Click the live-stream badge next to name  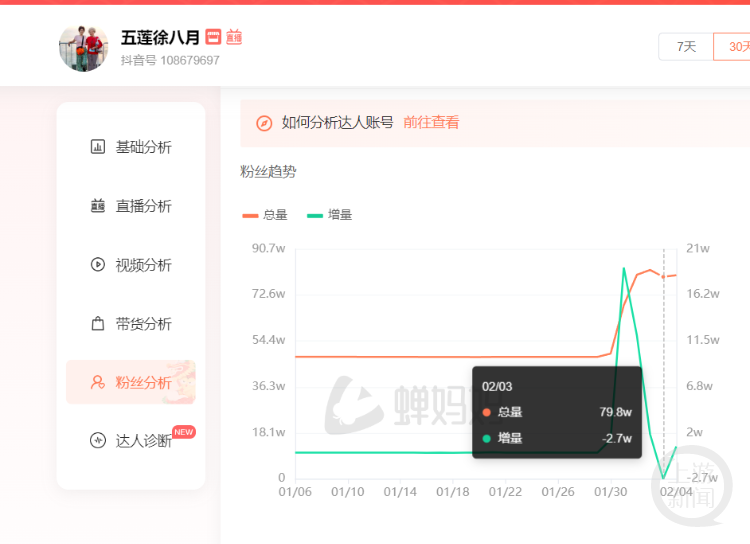[234, 37]
